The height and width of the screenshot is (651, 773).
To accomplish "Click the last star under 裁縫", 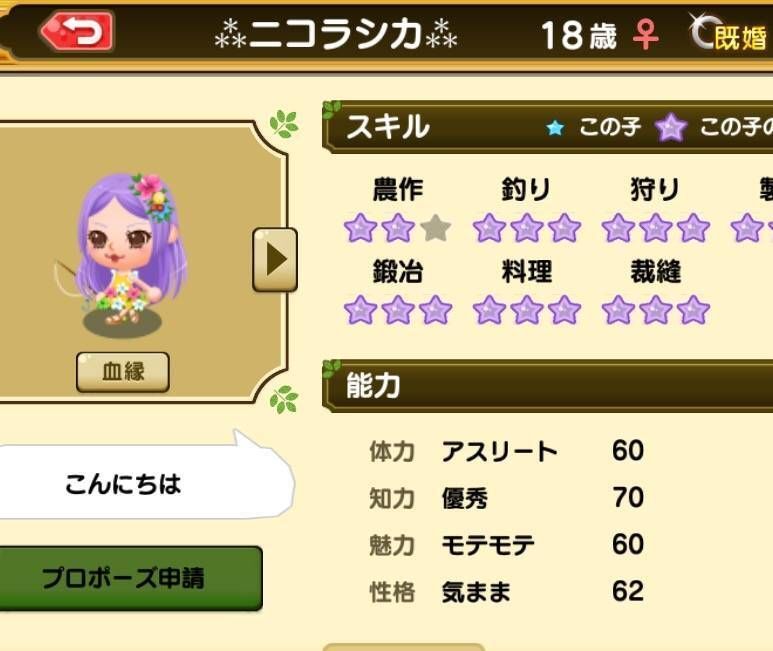I will click(x=693, y=310).
